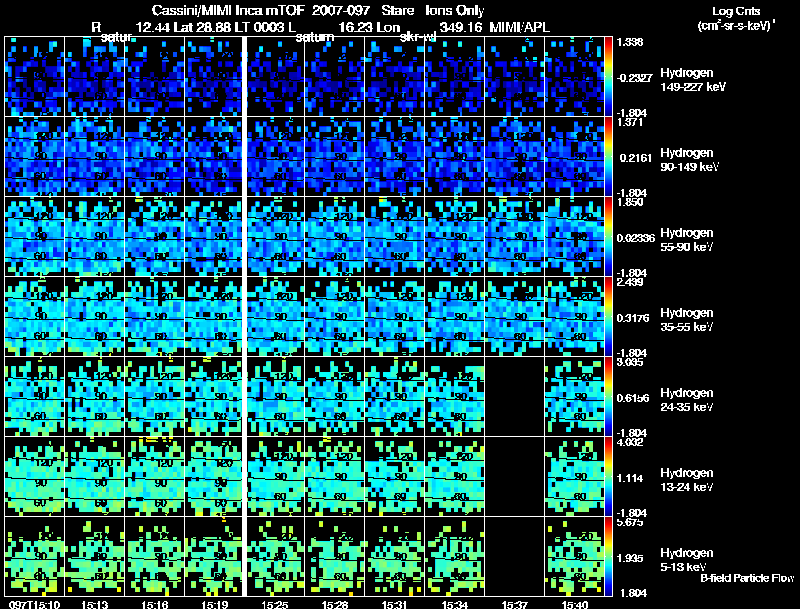
Task: Select the '90-149 keV' energy label
Action: (690, 167)
